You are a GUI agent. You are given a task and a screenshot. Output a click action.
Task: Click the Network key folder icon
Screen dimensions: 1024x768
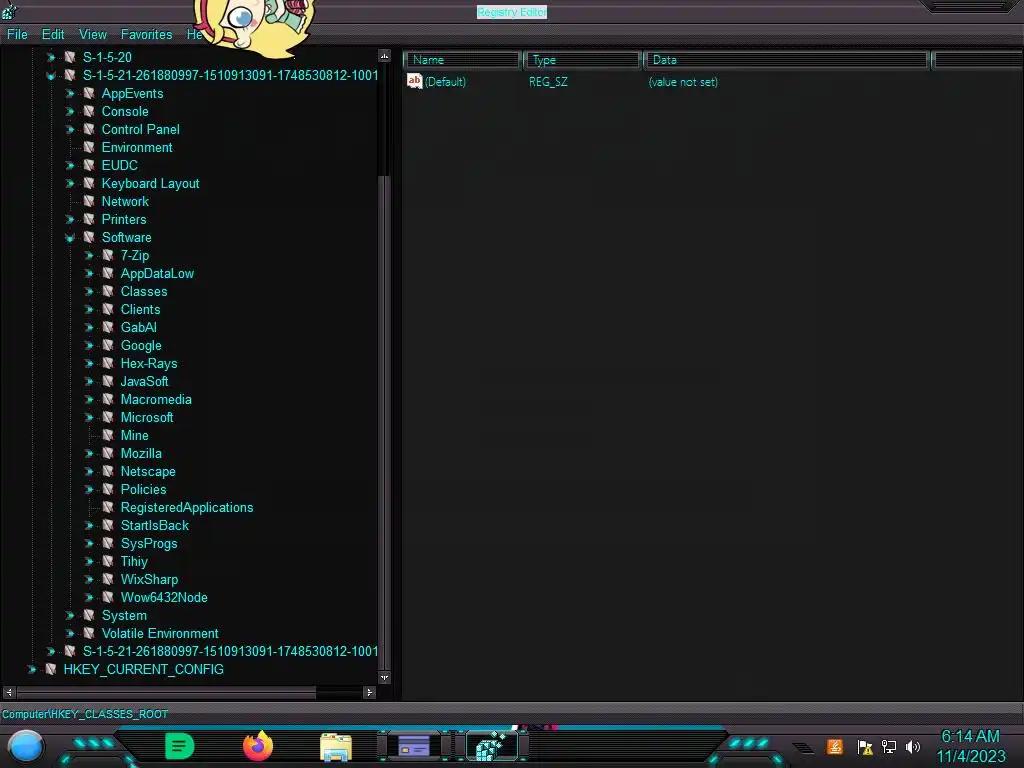tap(89, 201)
